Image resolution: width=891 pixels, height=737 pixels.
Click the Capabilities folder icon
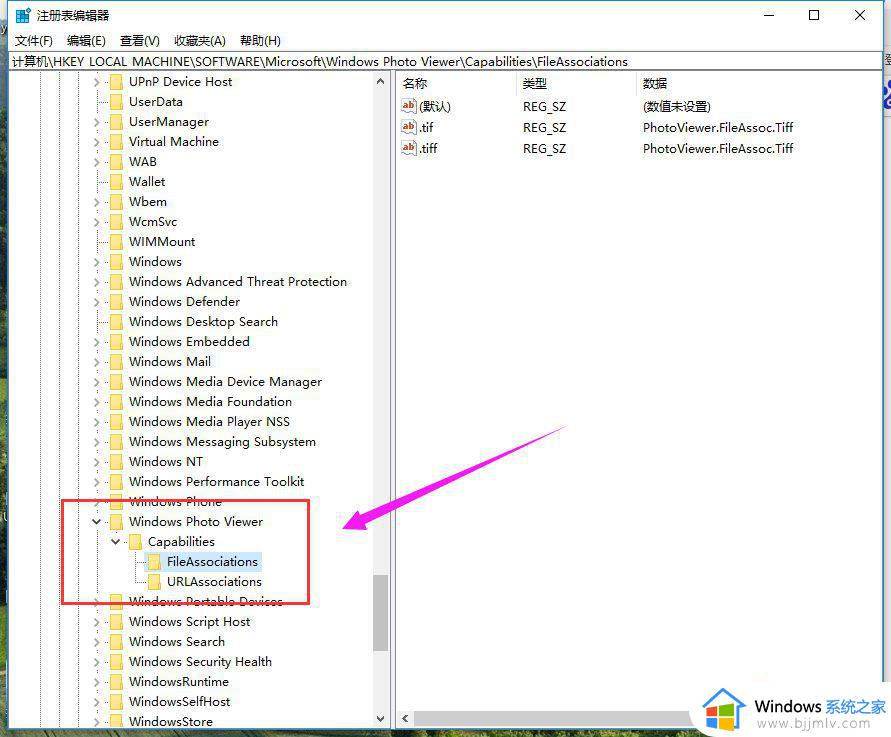click(135, 542)
